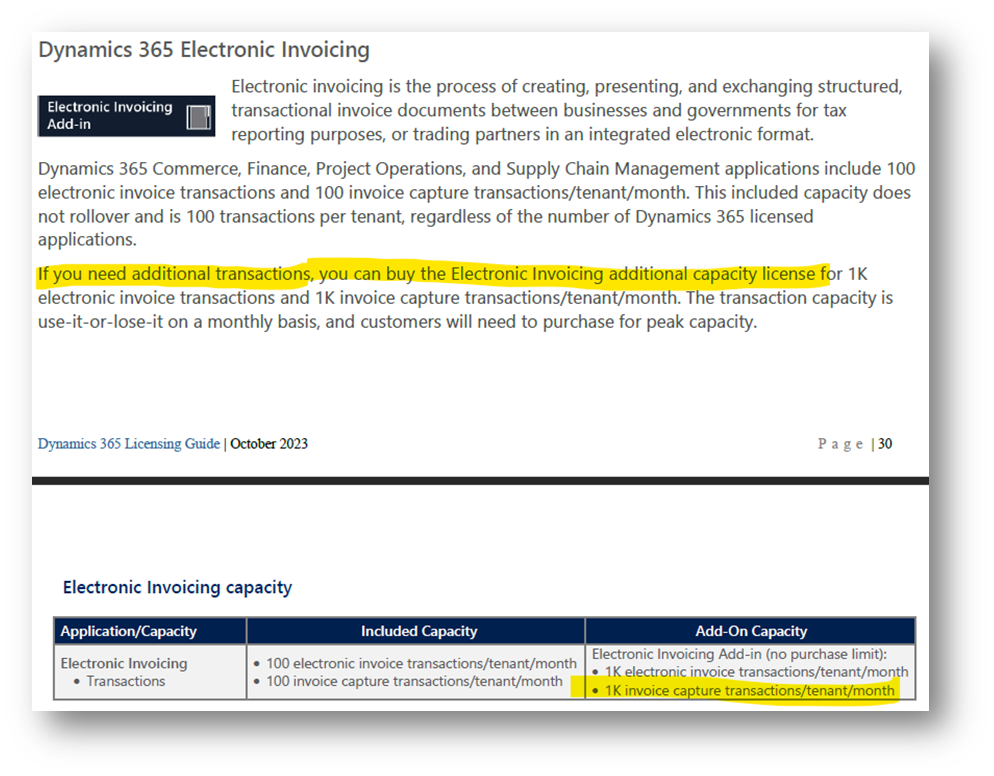This screenshot has width=994, height=776.
Task: Click the Electronic Invoicing capacity heading
Action: (x=178, y=587)
